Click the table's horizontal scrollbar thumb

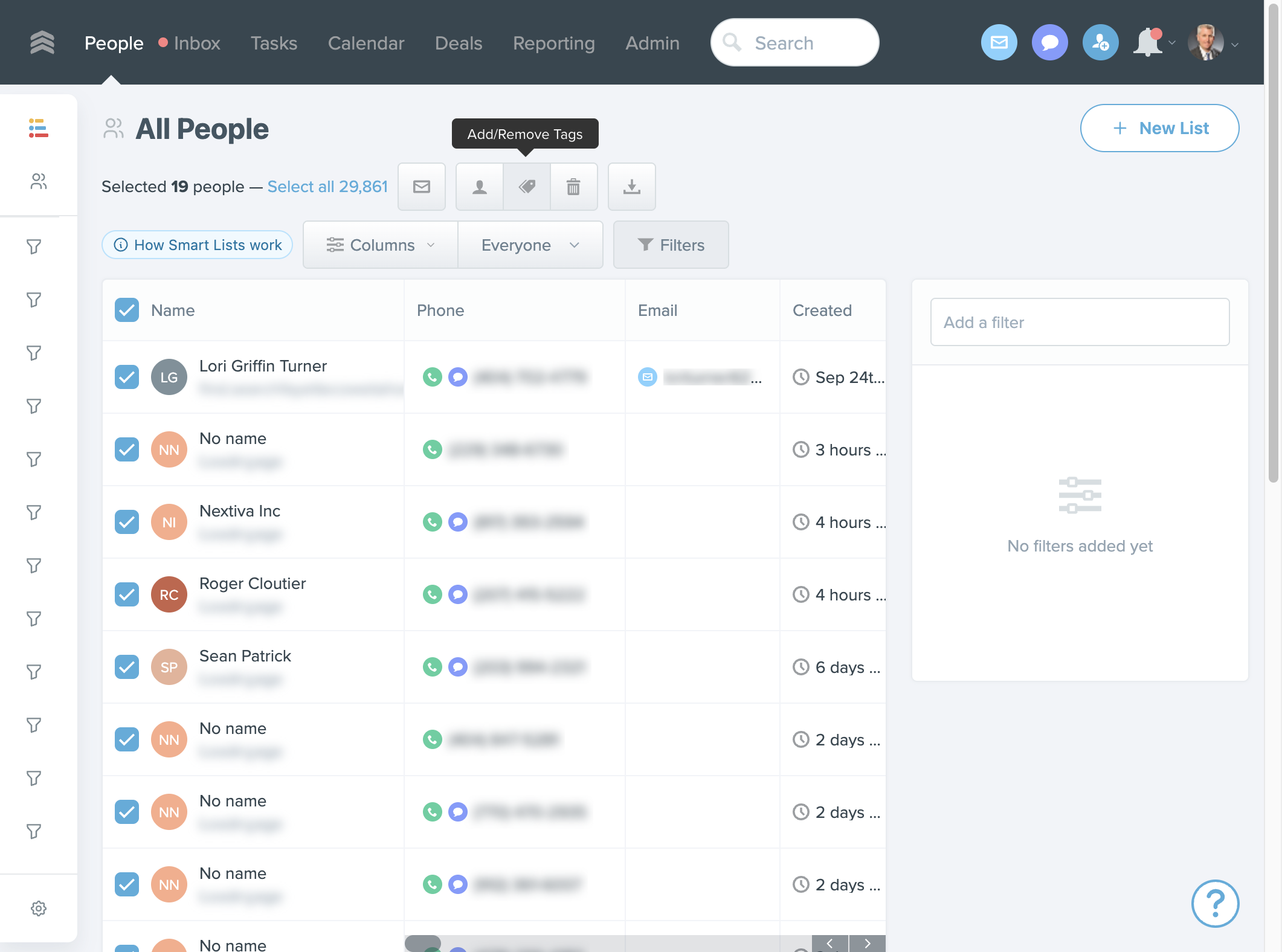423,942
